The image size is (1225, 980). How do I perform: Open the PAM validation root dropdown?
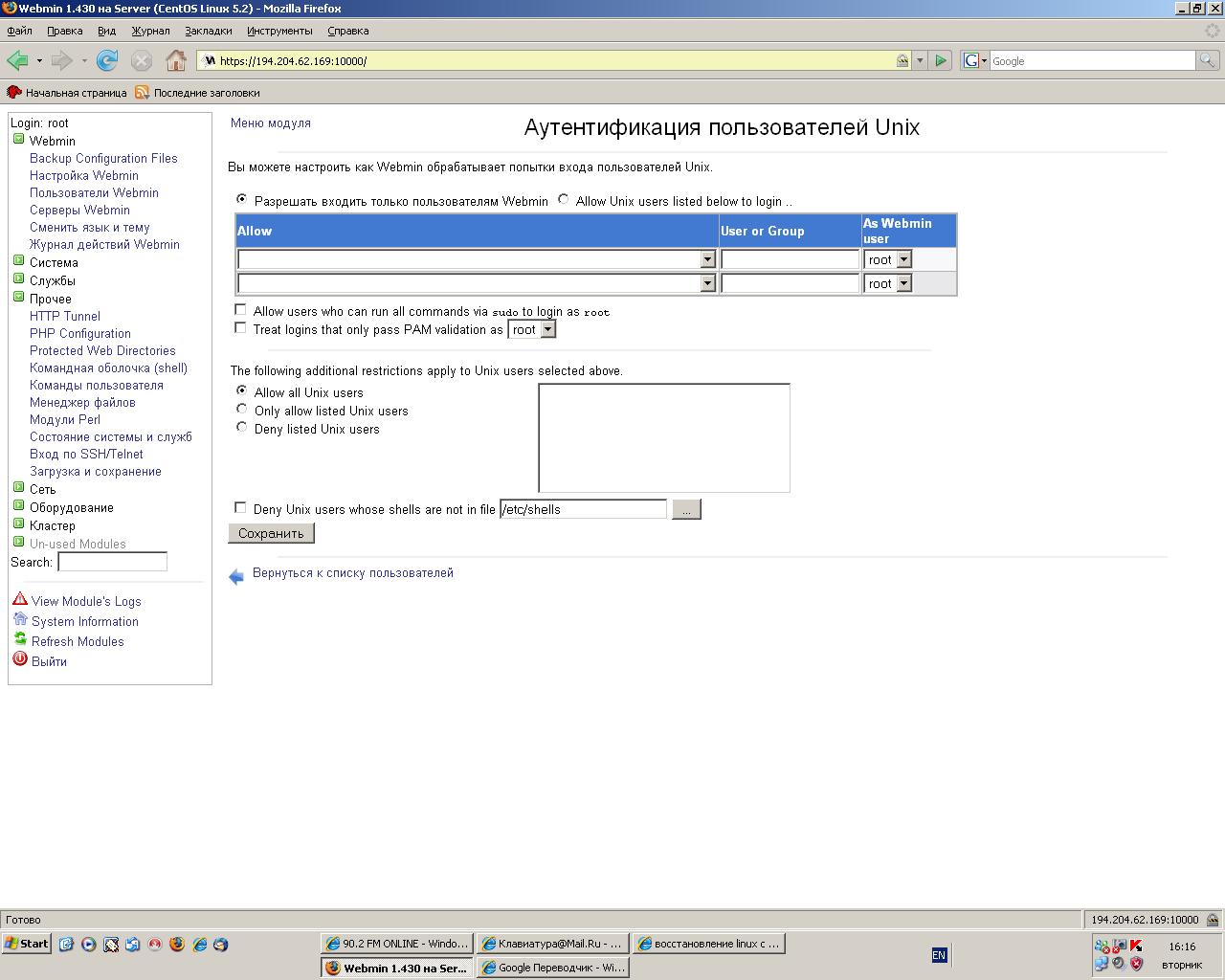click(532, 329)
